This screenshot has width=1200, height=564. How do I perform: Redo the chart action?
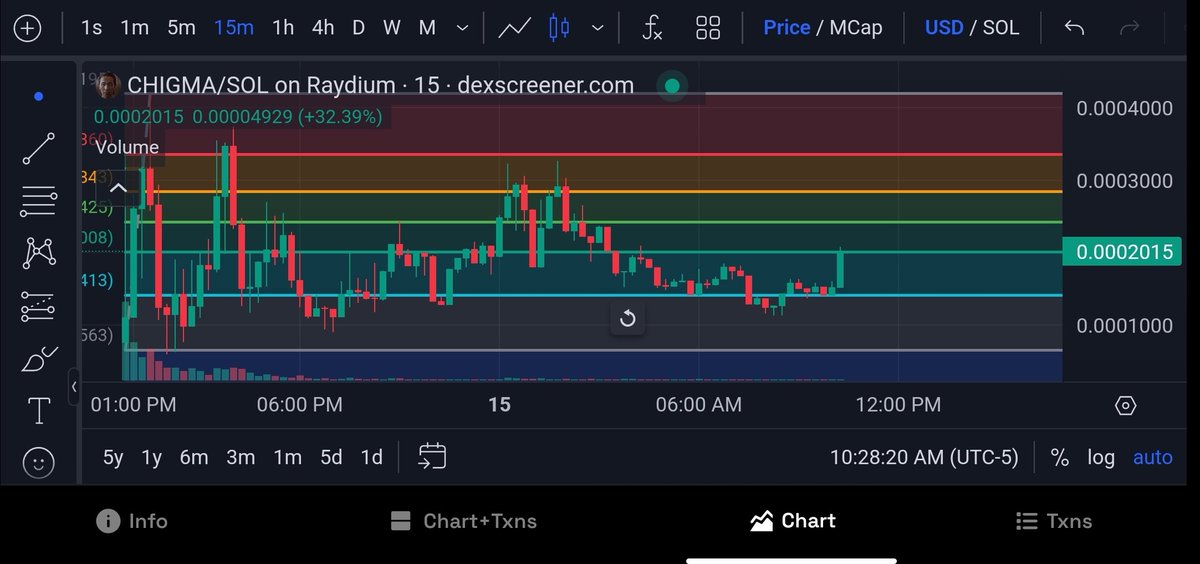[1130, 28]
